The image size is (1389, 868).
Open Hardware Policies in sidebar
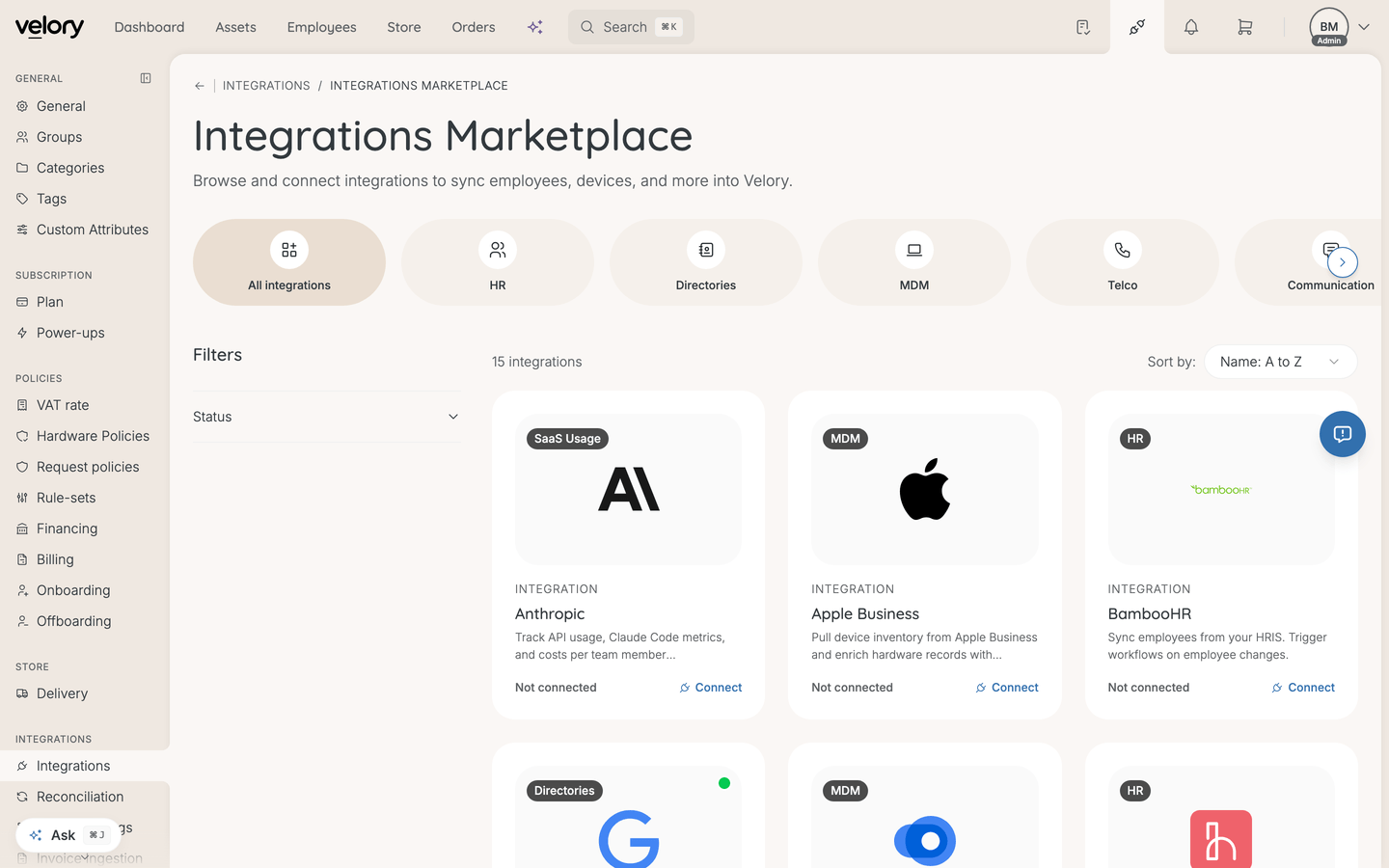85,436
